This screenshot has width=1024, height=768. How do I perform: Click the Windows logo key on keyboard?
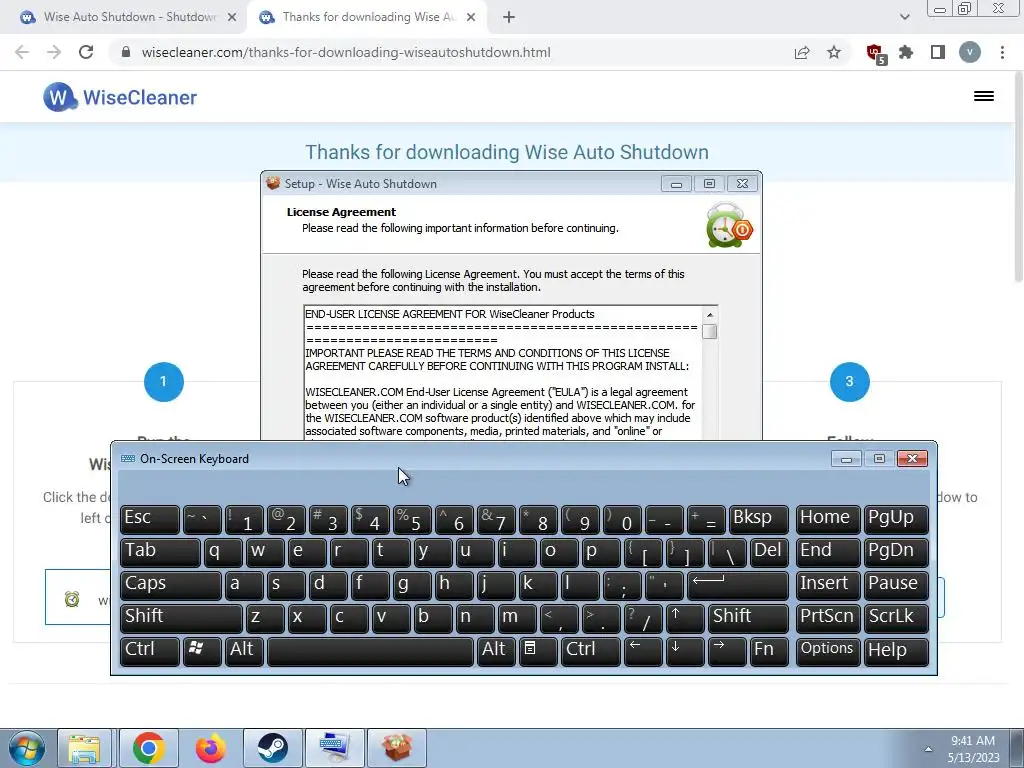click(202, 651)
